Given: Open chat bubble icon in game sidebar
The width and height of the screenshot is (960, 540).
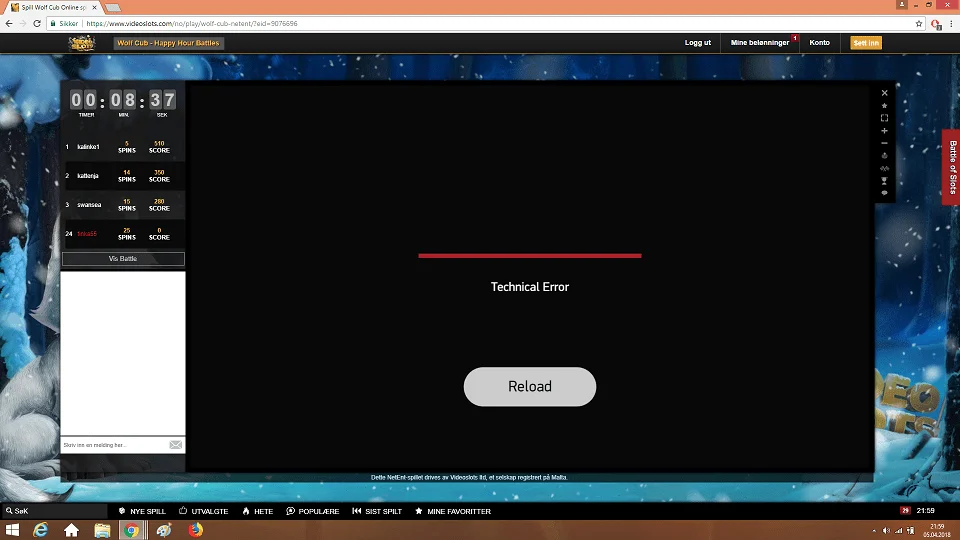Looking at the screenshot, I should pyautogui.click(x=884, y=193).
